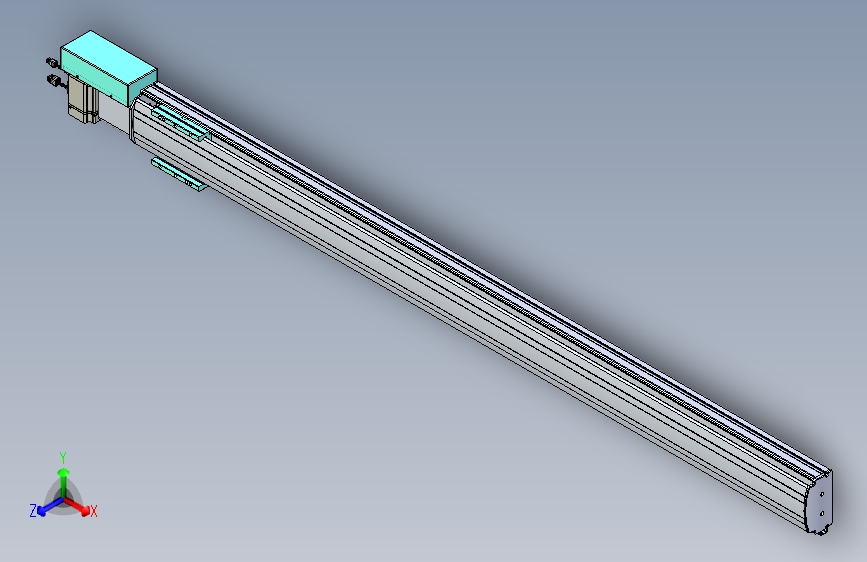Click the green Y axis arrow on the triad
Image resolution: width=867 pixels, height=562 pixels.
coord(64,484)
